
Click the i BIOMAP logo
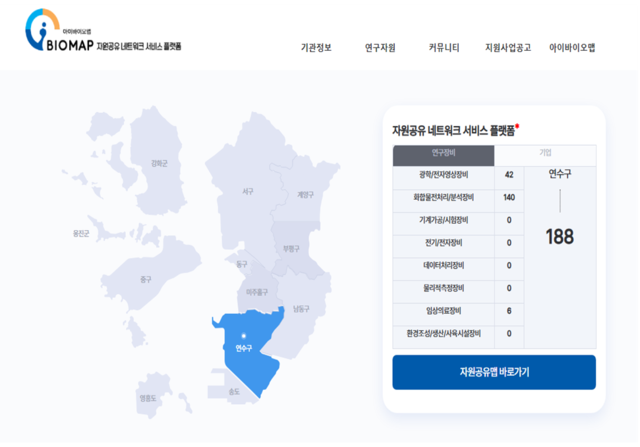pos(103,30)
